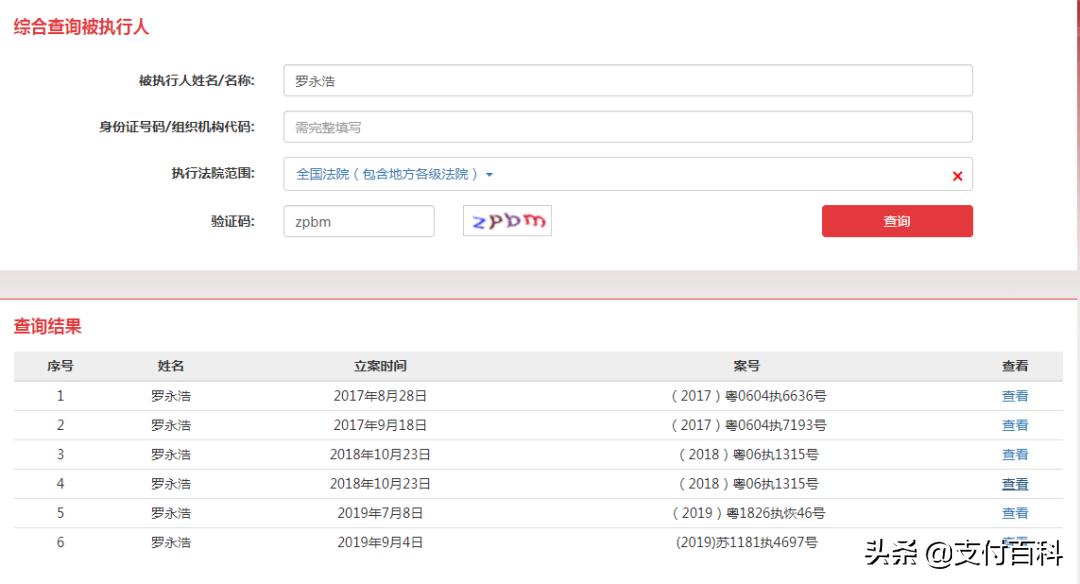This screenshot has height=584, width=1080.
Task: Click the red X to clear the court range
Action: [x=957, y=175]
